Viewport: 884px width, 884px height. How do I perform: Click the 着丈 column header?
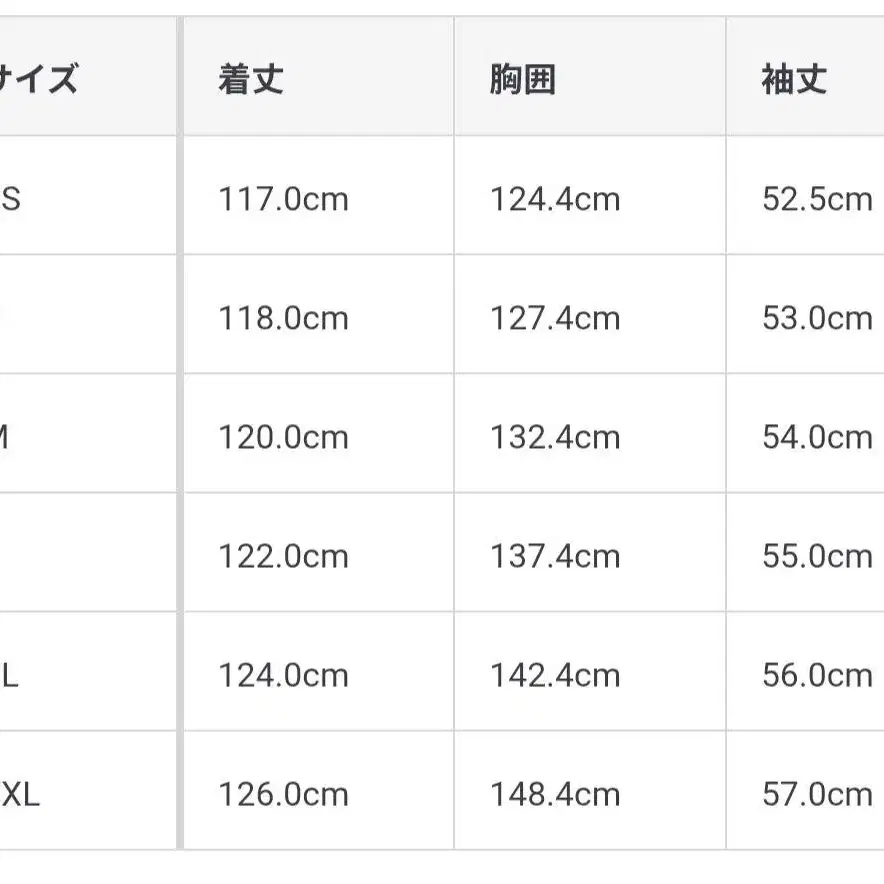coord(251,79)
